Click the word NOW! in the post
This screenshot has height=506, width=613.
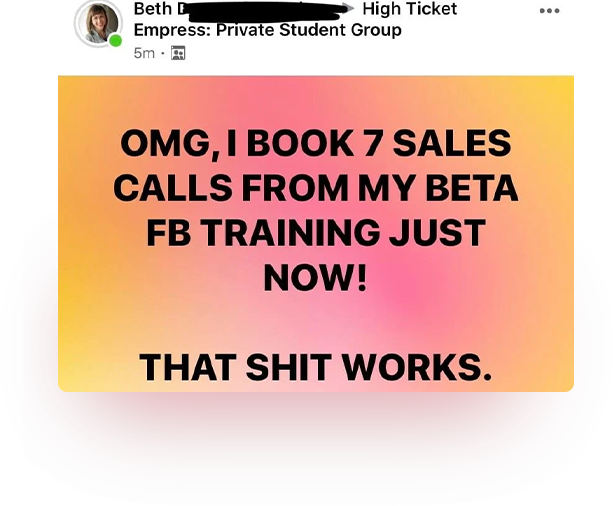point(315,278)
